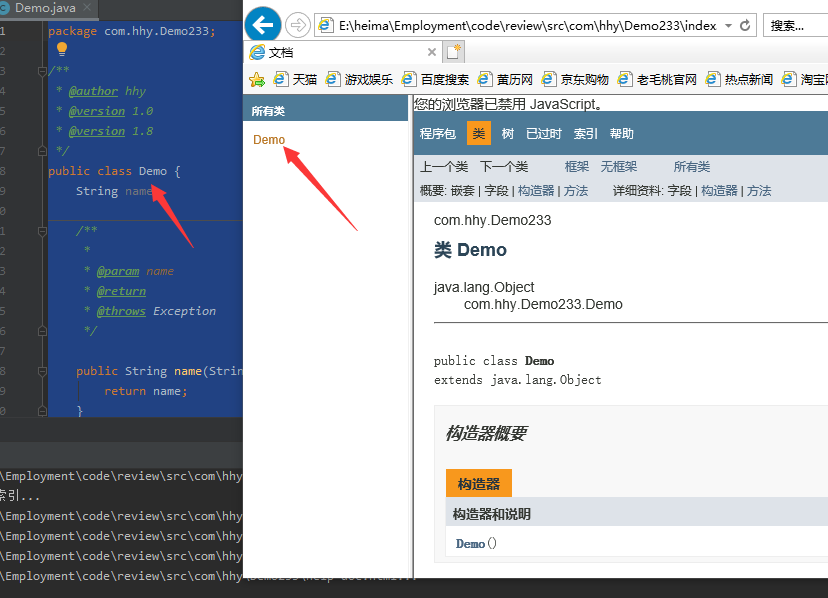Select the highlighted 类 navigation item
This screenshot has height=598, width=828.
click(x=478, y=133)
